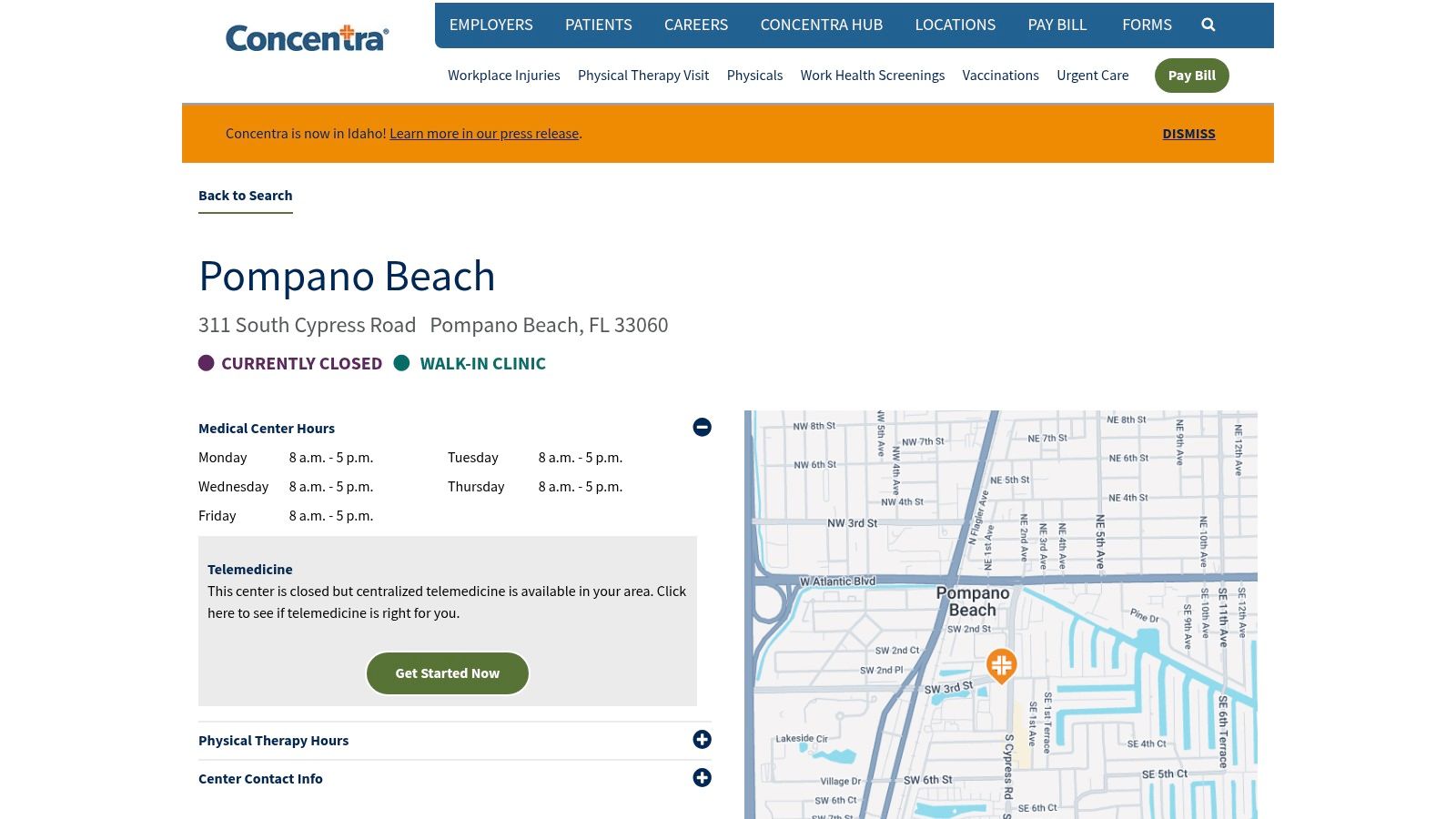1456x819 pixels.
Task: Go Back to Search
Action: tap(246, 196)
